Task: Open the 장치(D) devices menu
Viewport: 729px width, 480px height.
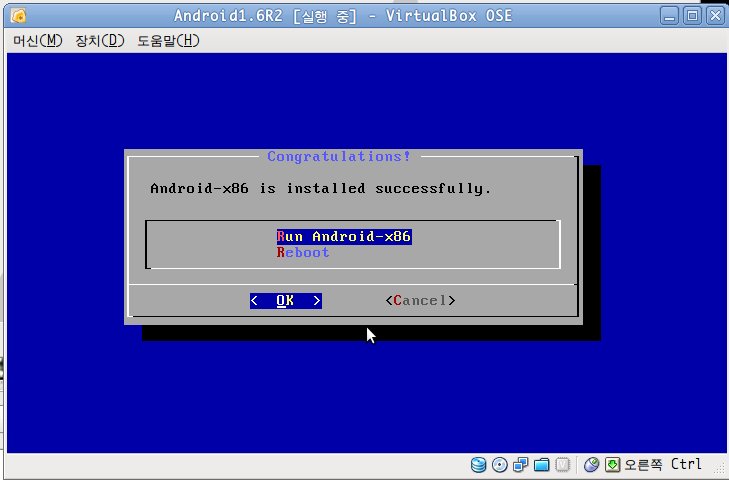Action: pos(100,41)
